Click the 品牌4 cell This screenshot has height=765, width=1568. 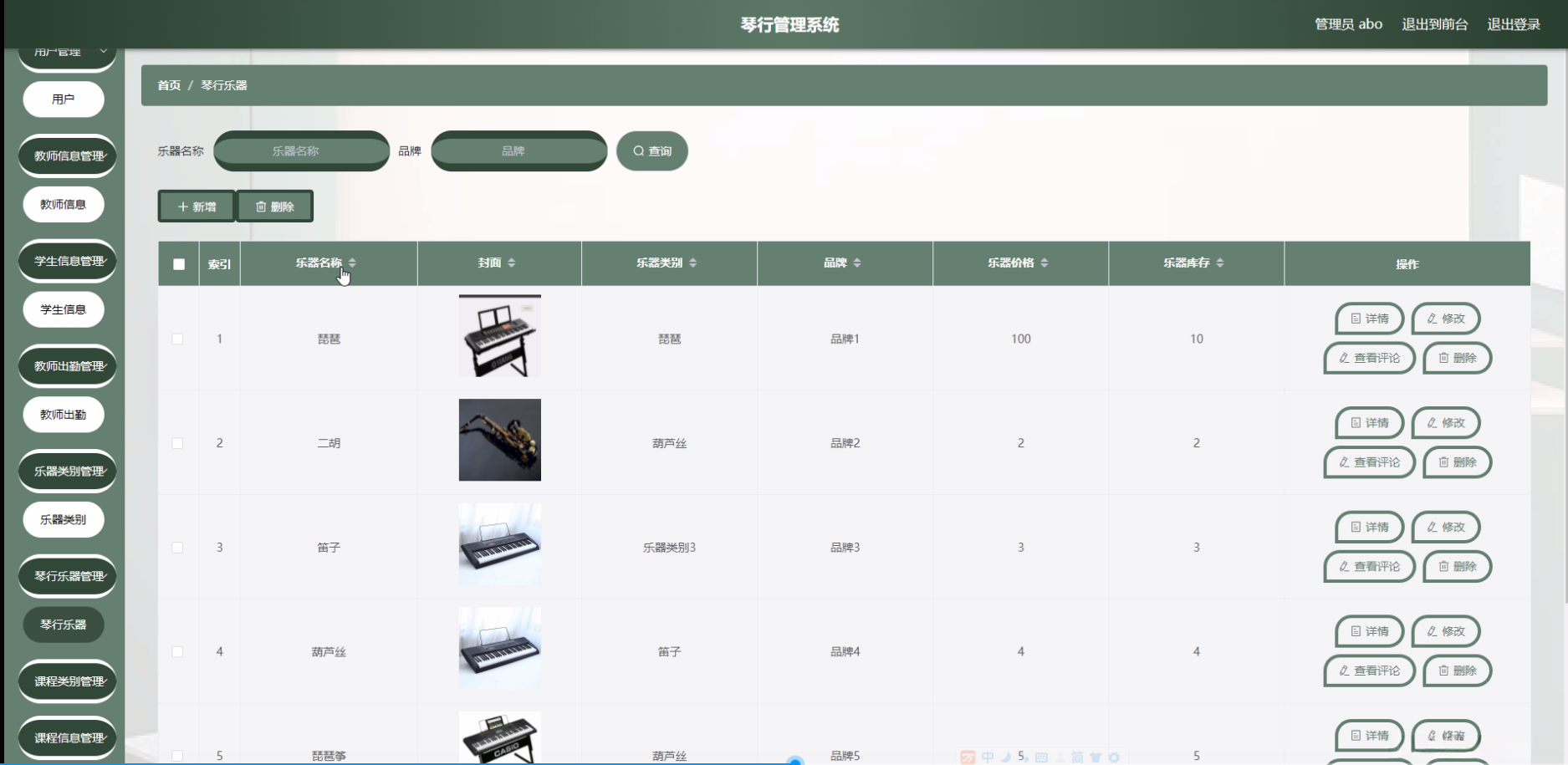(845, 652)
